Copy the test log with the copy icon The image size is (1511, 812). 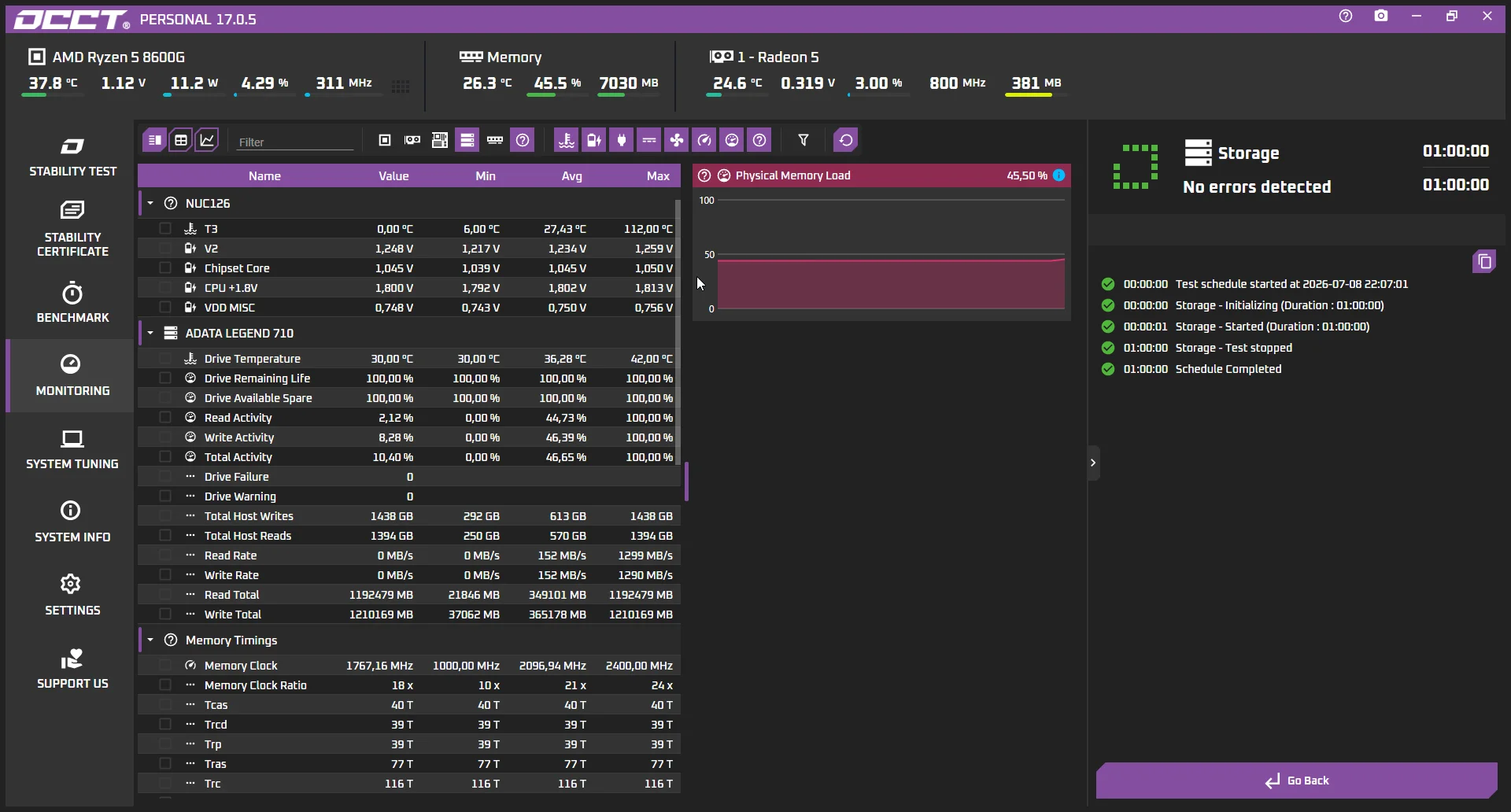[1484, 261]
